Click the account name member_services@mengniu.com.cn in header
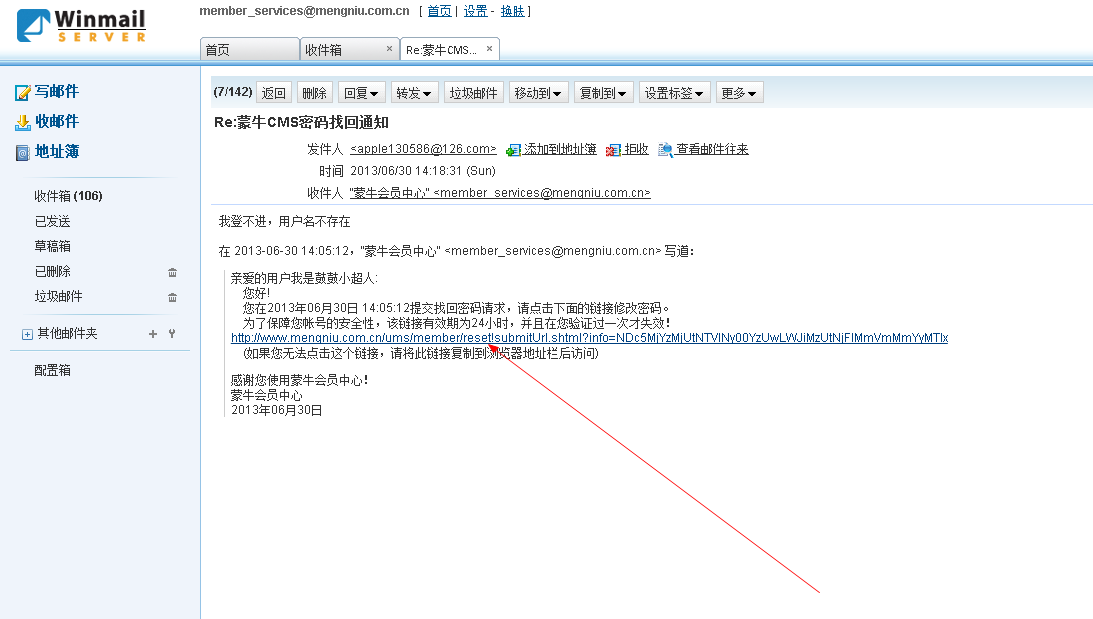Image resolution: width=1093 pixels, height=619 pixels. click(305, 11)
